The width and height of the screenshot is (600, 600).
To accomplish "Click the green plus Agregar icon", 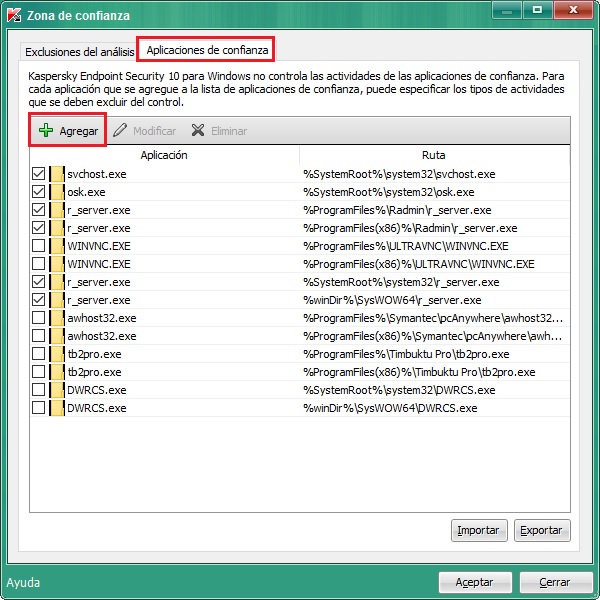I will 46,130.
